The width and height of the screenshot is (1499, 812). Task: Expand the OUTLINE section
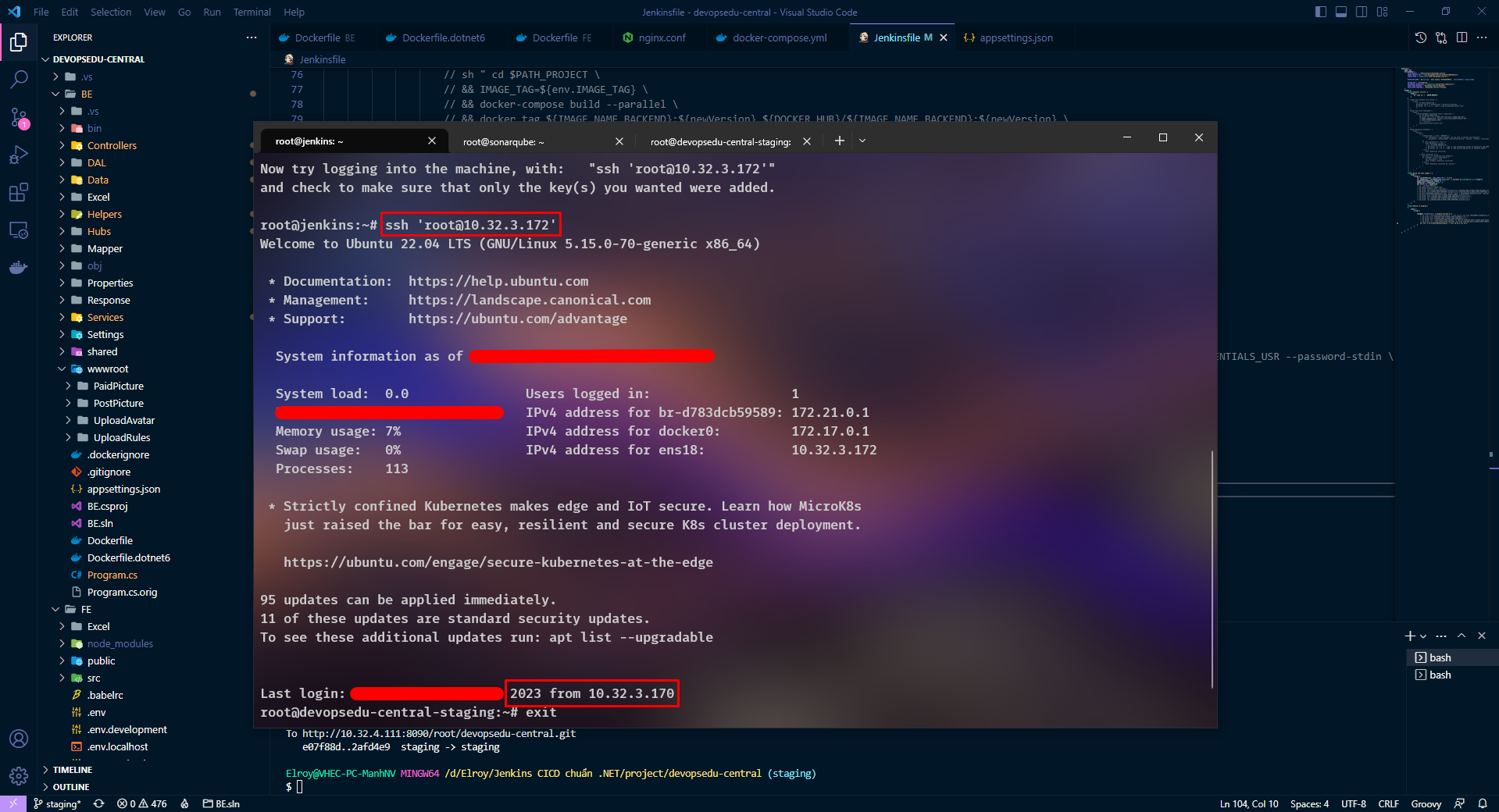coord(70,787)
